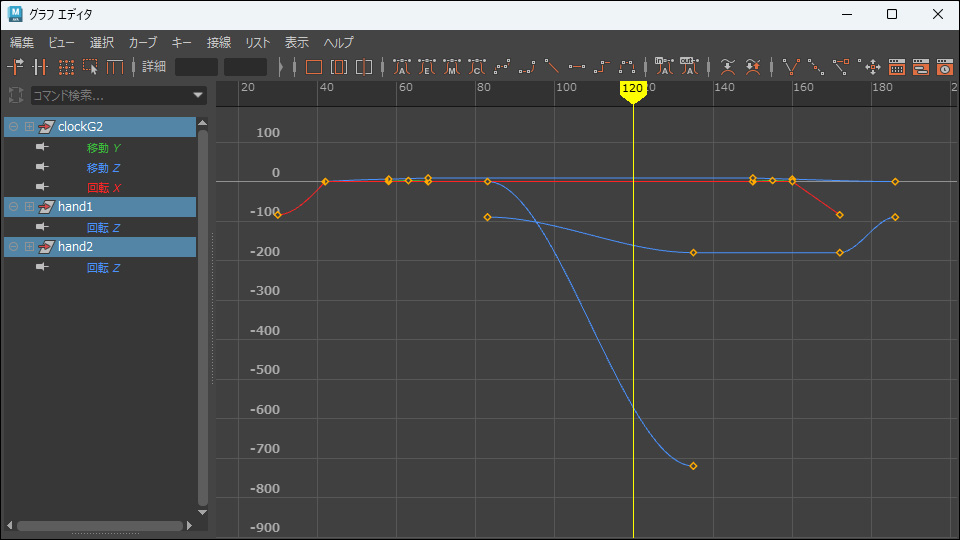The width and height of the screenshot is (960, 540).
Task: Select the Insert Keys tool
Action: (40, 67)
